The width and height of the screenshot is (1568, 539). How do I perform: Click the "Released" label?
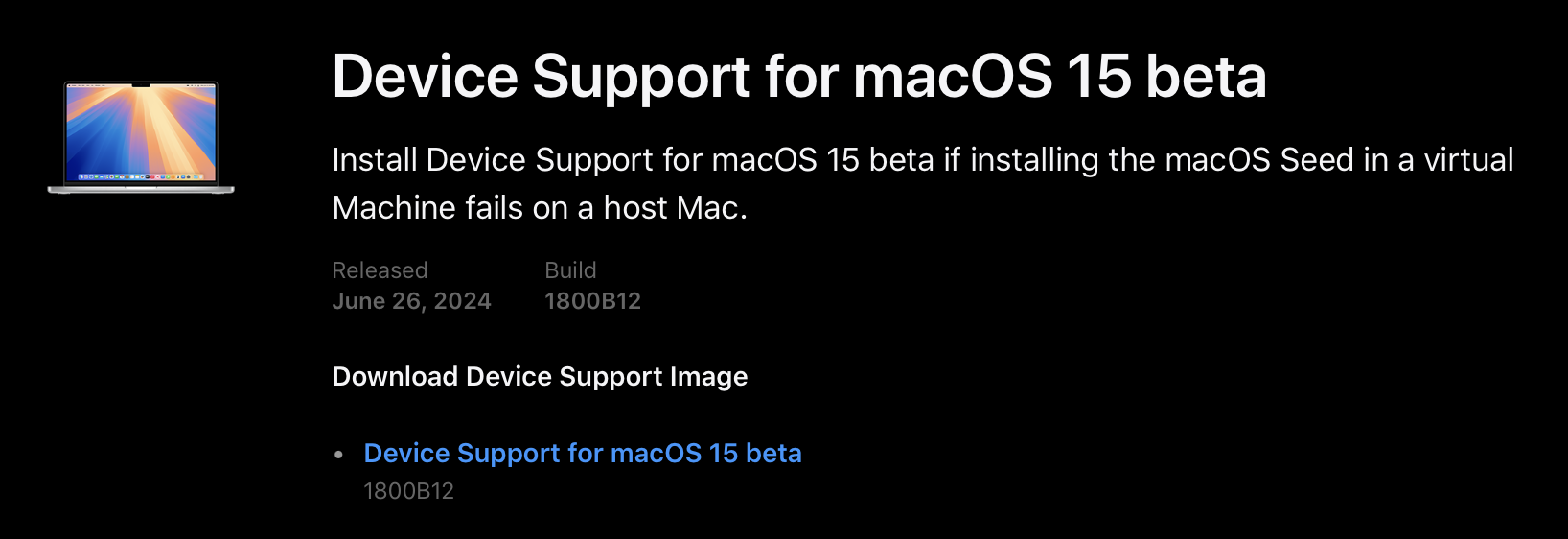[380, 270]
